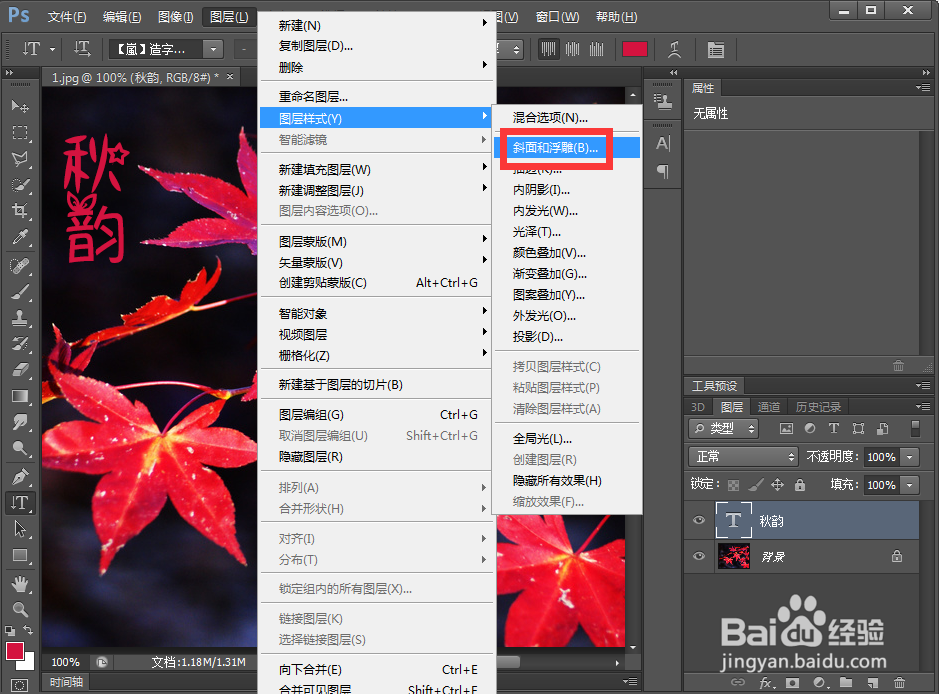Open the 正常 blend mode dropdown
Image resolution: width=939 pixels, height=694 pixels.
(x=742, y=457)
